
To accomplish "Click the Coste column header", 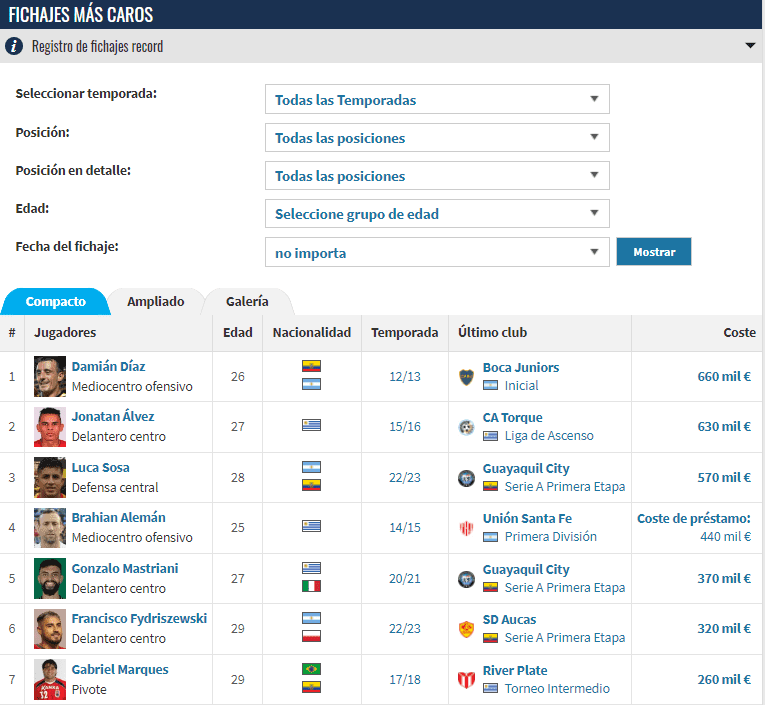I will 739,332.
